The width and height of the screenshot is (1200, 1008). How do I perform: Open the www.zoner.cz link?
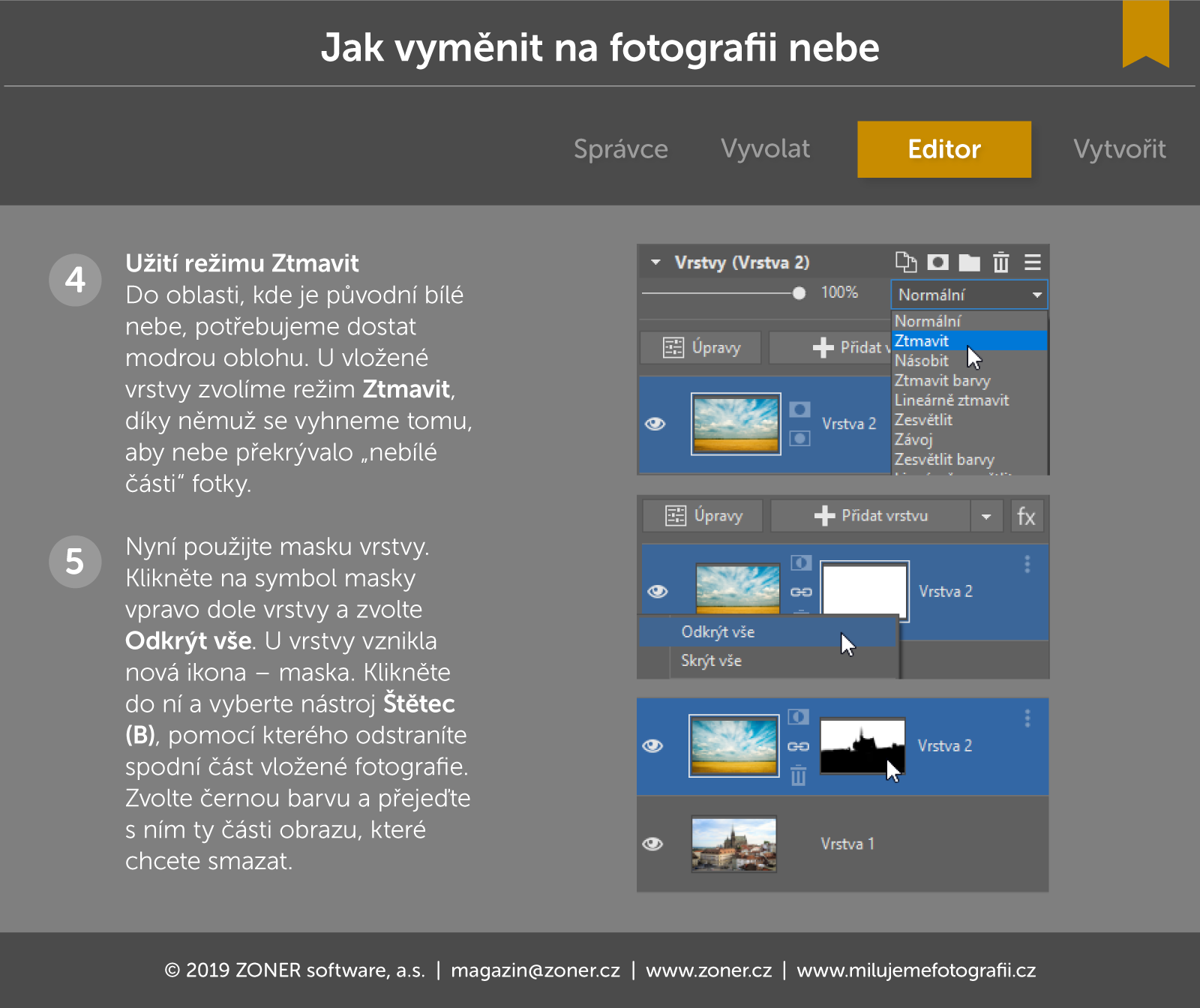[x=709, y=970]
